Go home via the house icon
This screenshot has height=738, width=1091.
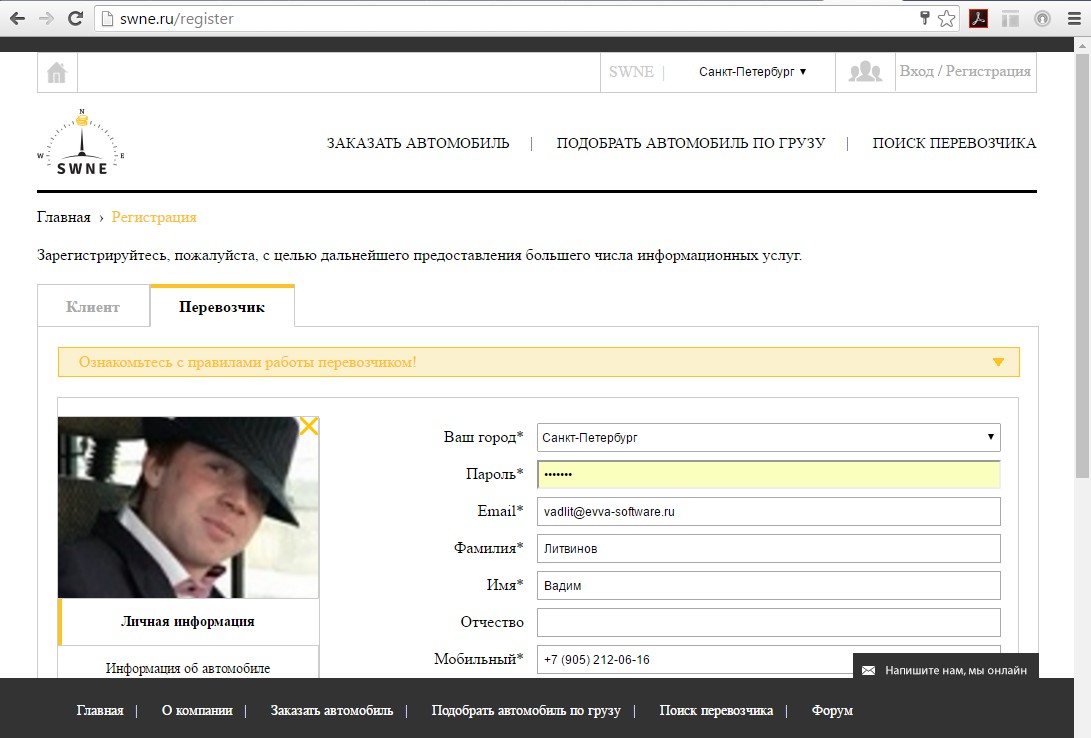(x=57, y=72)
